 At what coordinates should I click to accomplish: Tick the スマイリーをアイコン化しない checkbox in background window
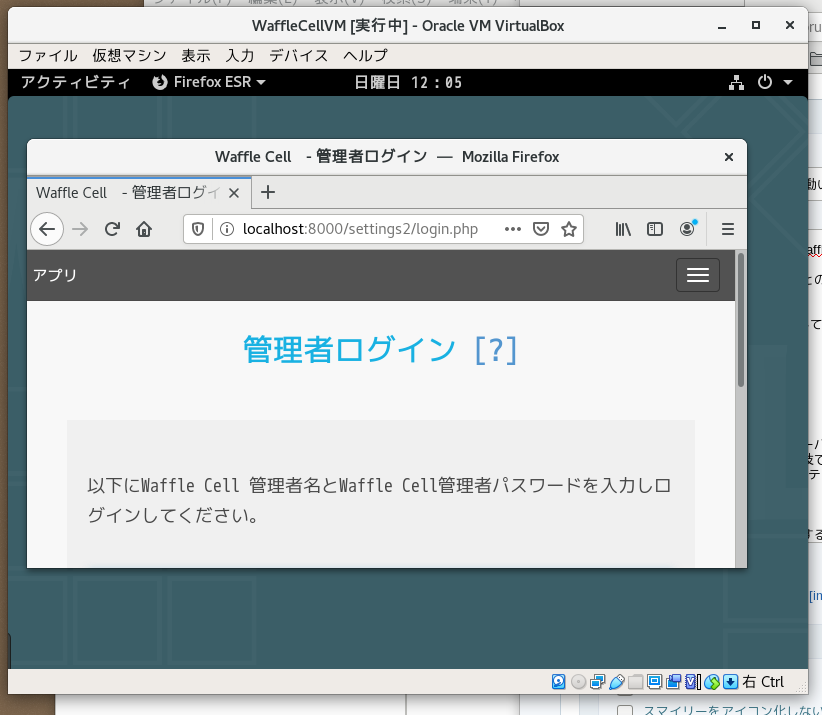pyautogui.click(x=625, y=710)
